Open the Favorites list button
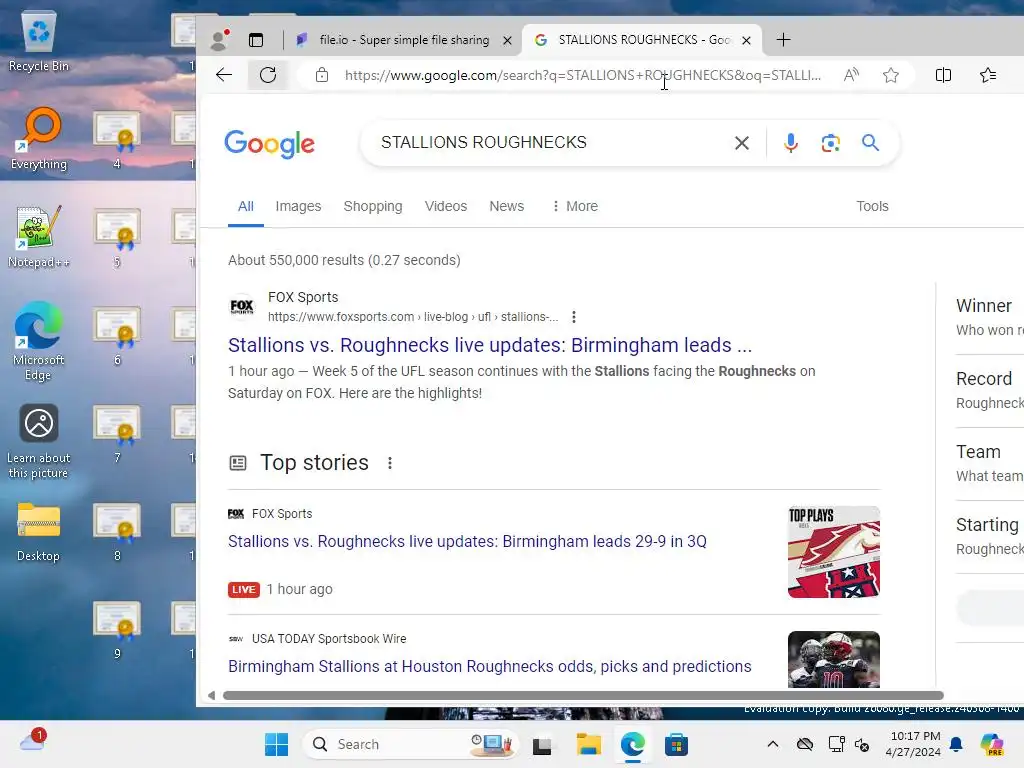1024x768 pixels. [988, 75]
